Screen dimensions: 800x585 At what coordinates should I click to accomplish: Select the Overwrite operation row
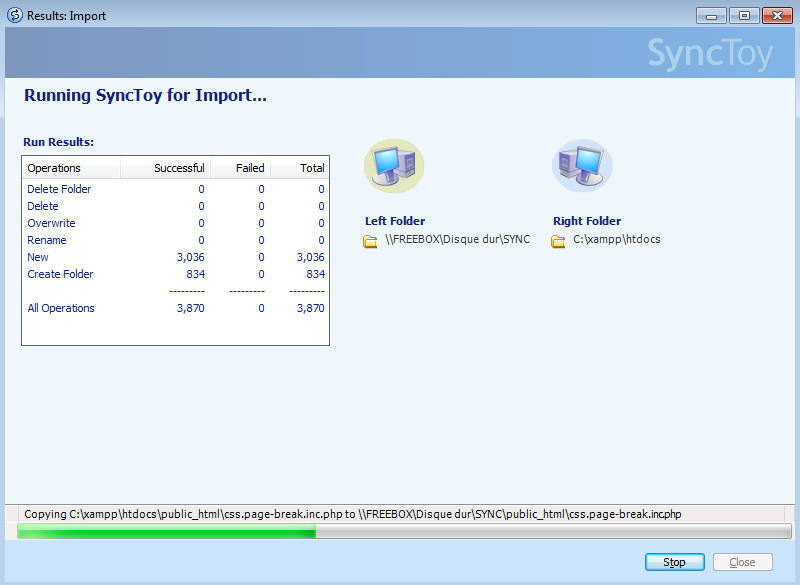pos(51,223)
